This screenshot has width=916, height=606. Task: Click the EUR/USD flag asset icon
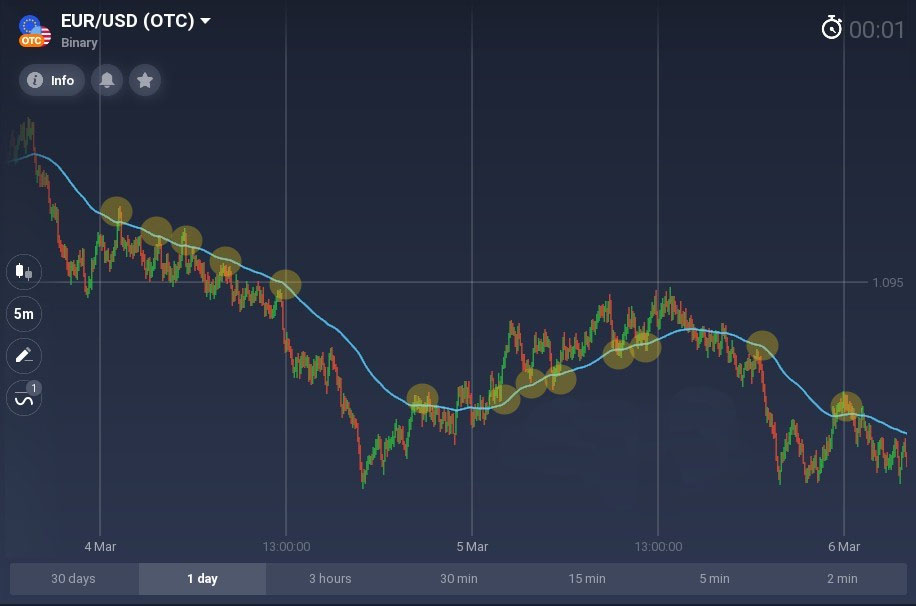[x=34, y=31]
